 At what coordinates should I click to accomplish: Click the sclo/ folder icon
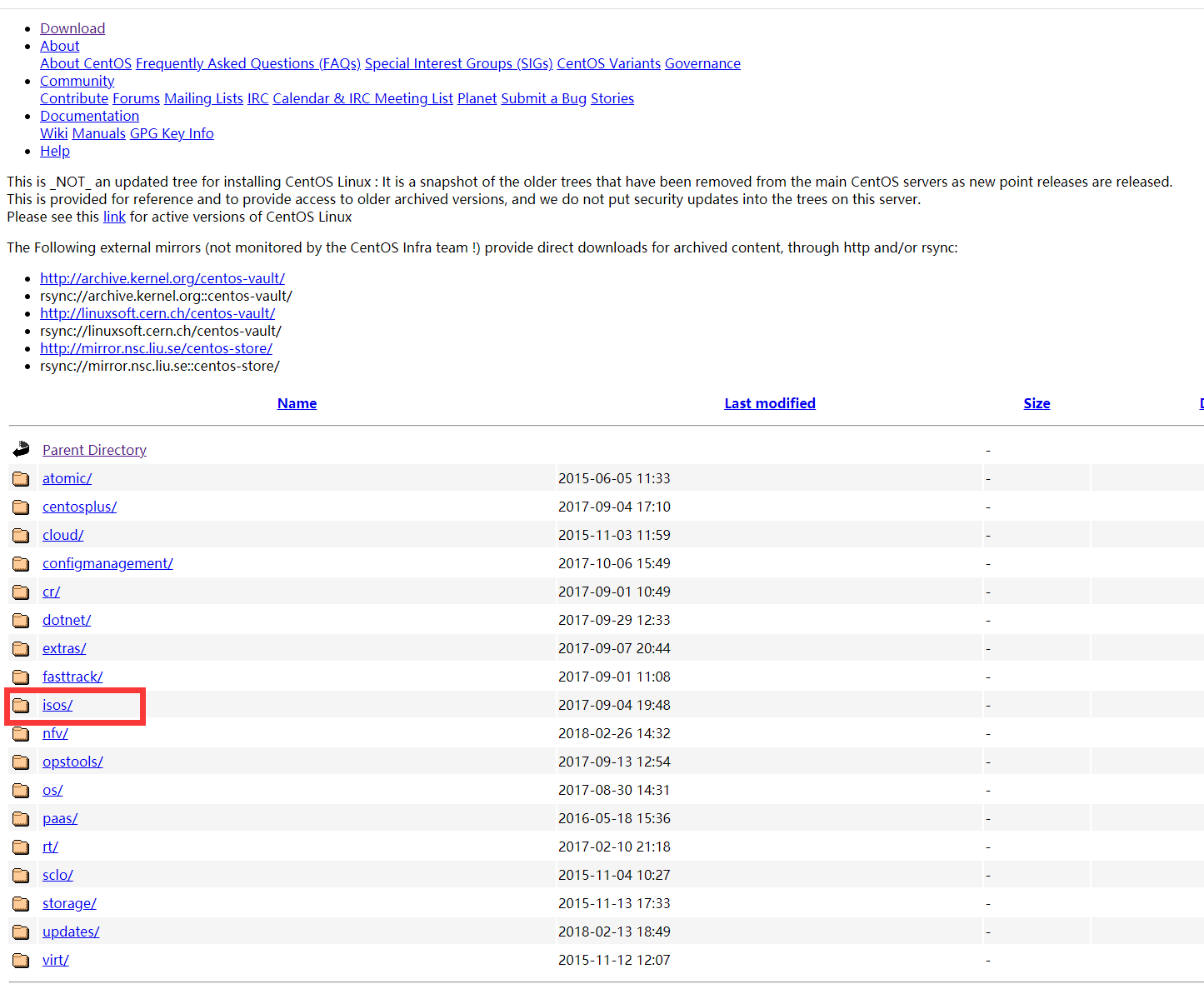(21, 875)
